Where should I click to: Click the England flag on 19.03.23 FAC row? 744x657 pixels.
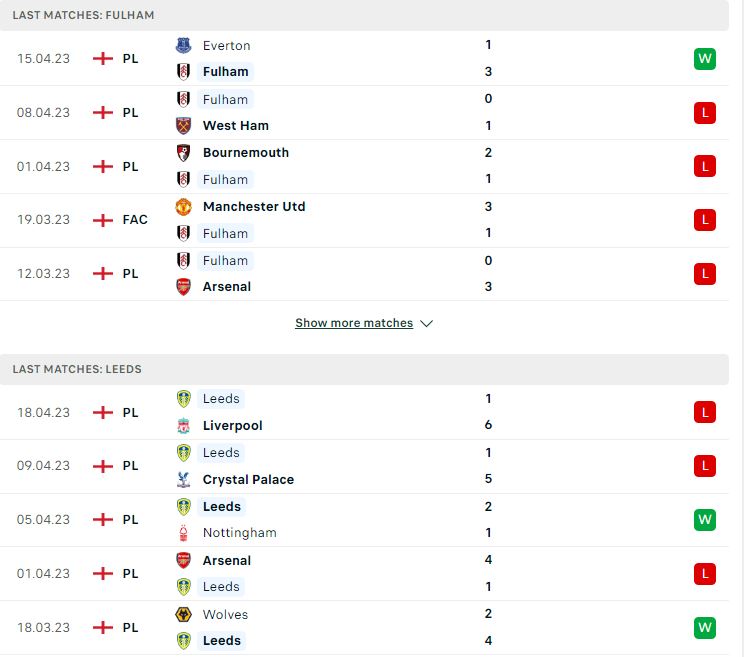point(102,220)
